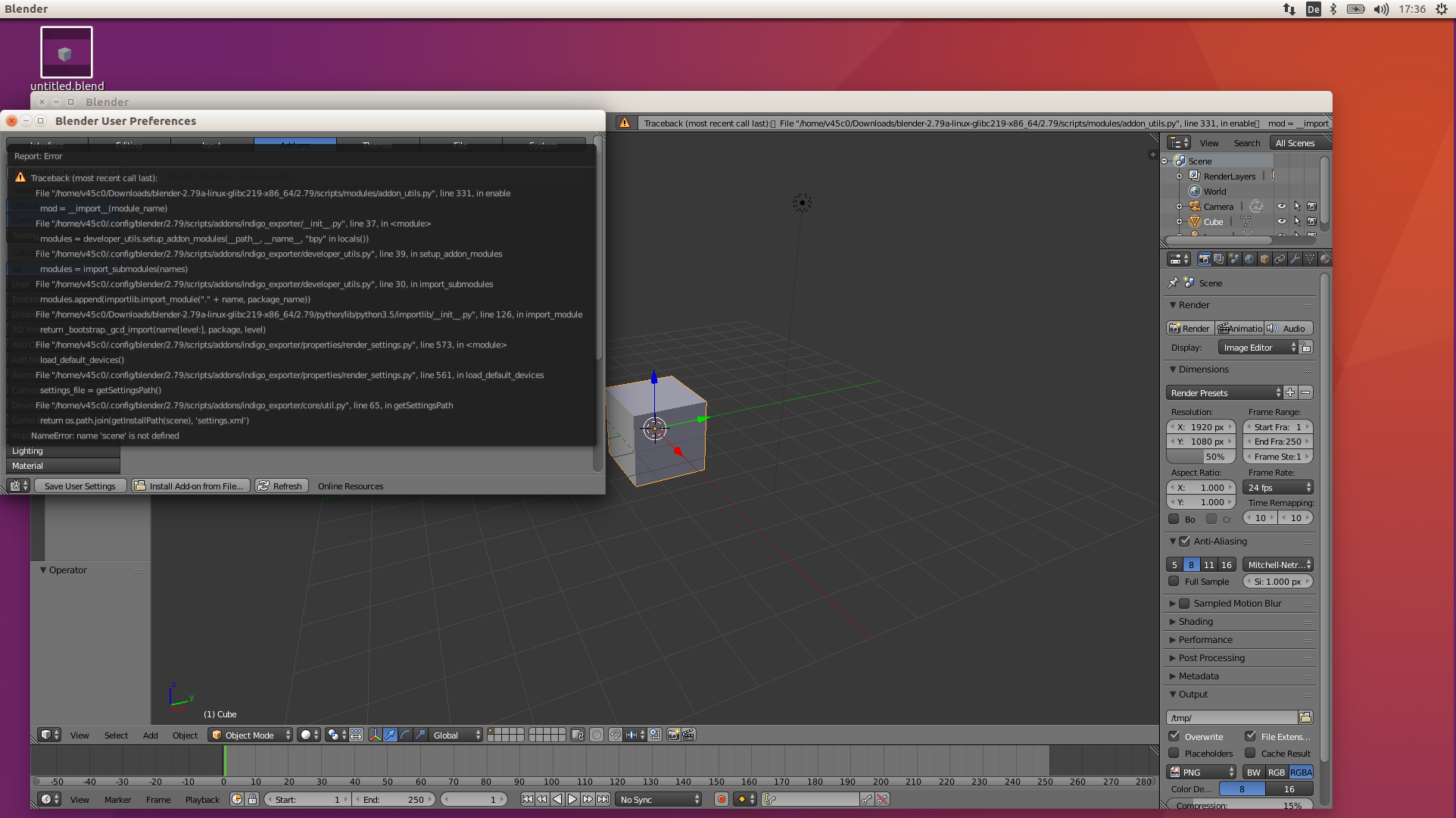Image resolution: width=1456 pixels, height=818 pixels.
Task: Select the Scale manipulator icon
Action: click(x=420, y=735)
